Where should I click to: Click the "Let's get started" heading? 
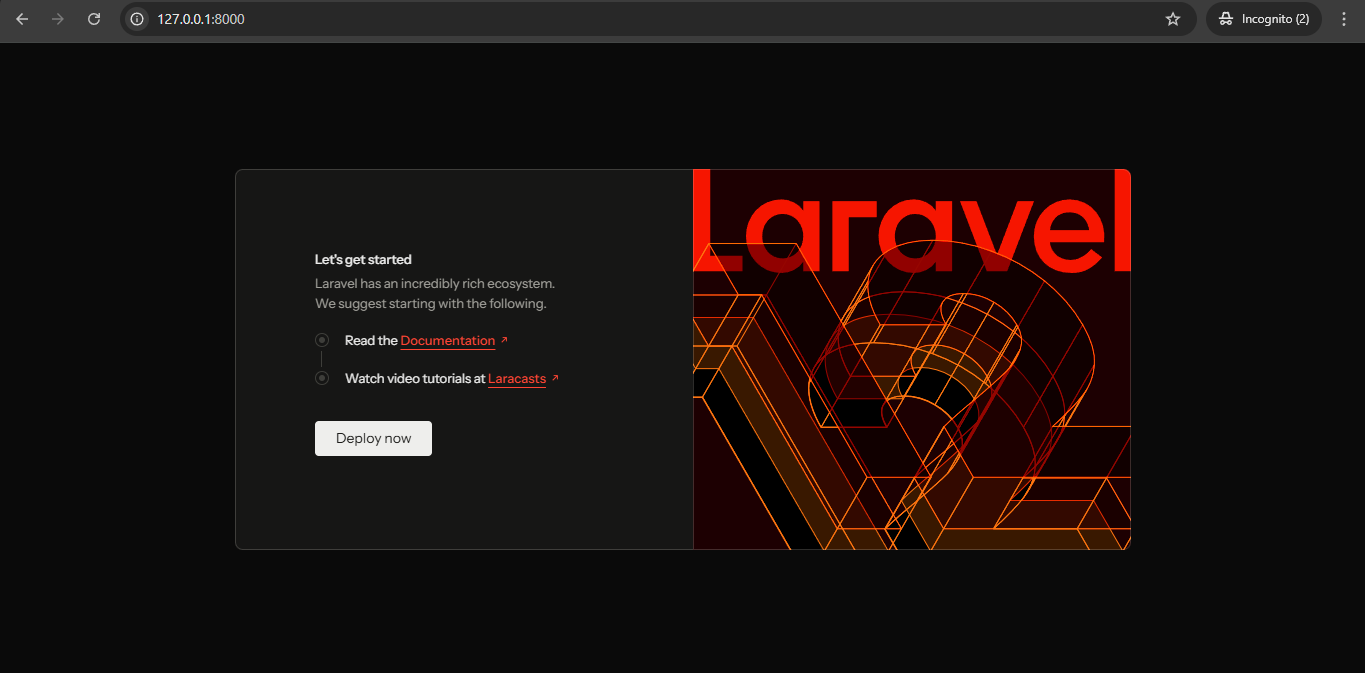click(363, 260)
